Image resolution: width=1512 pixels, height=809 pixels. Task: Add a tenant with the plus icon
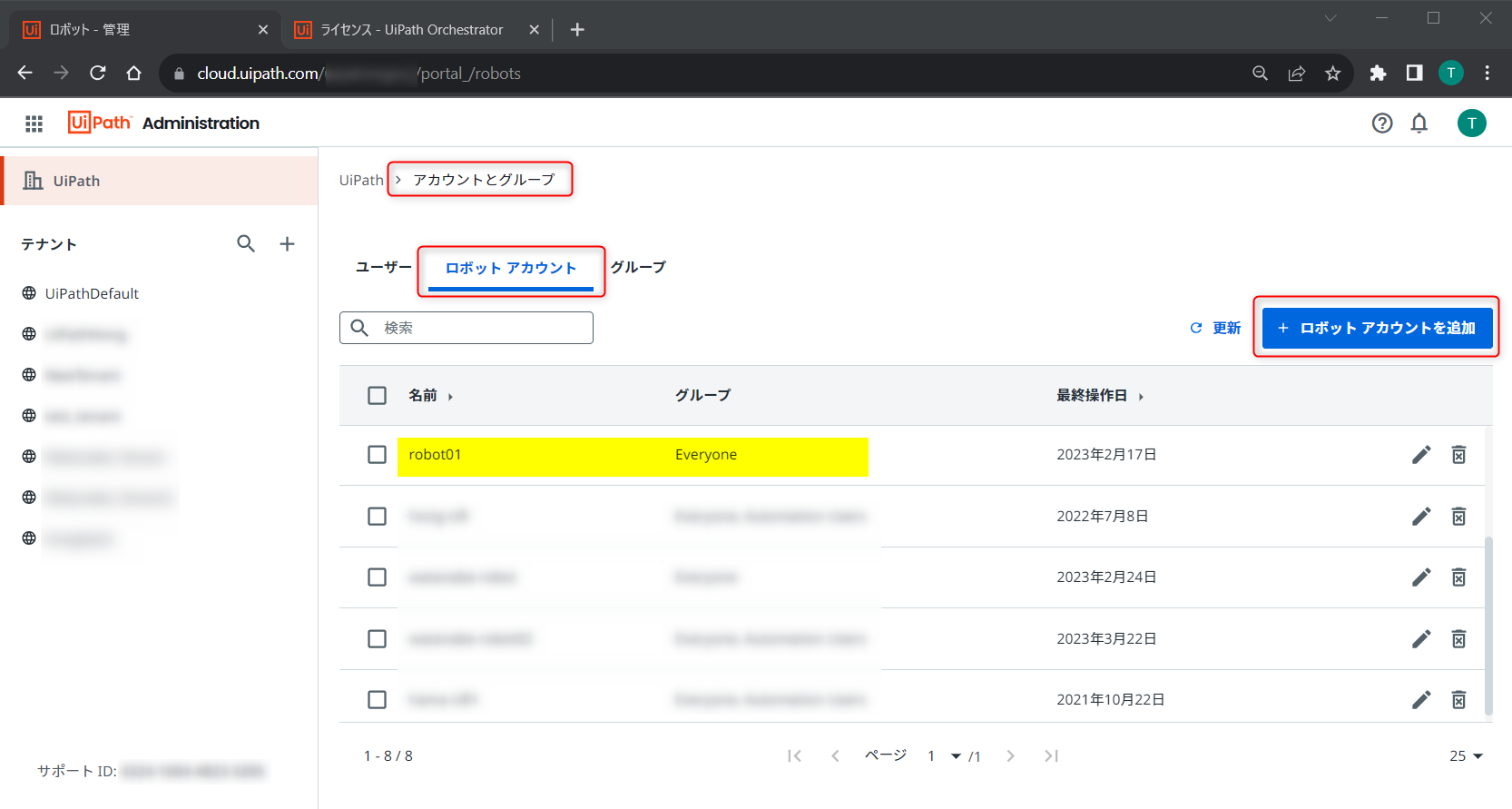287,243
